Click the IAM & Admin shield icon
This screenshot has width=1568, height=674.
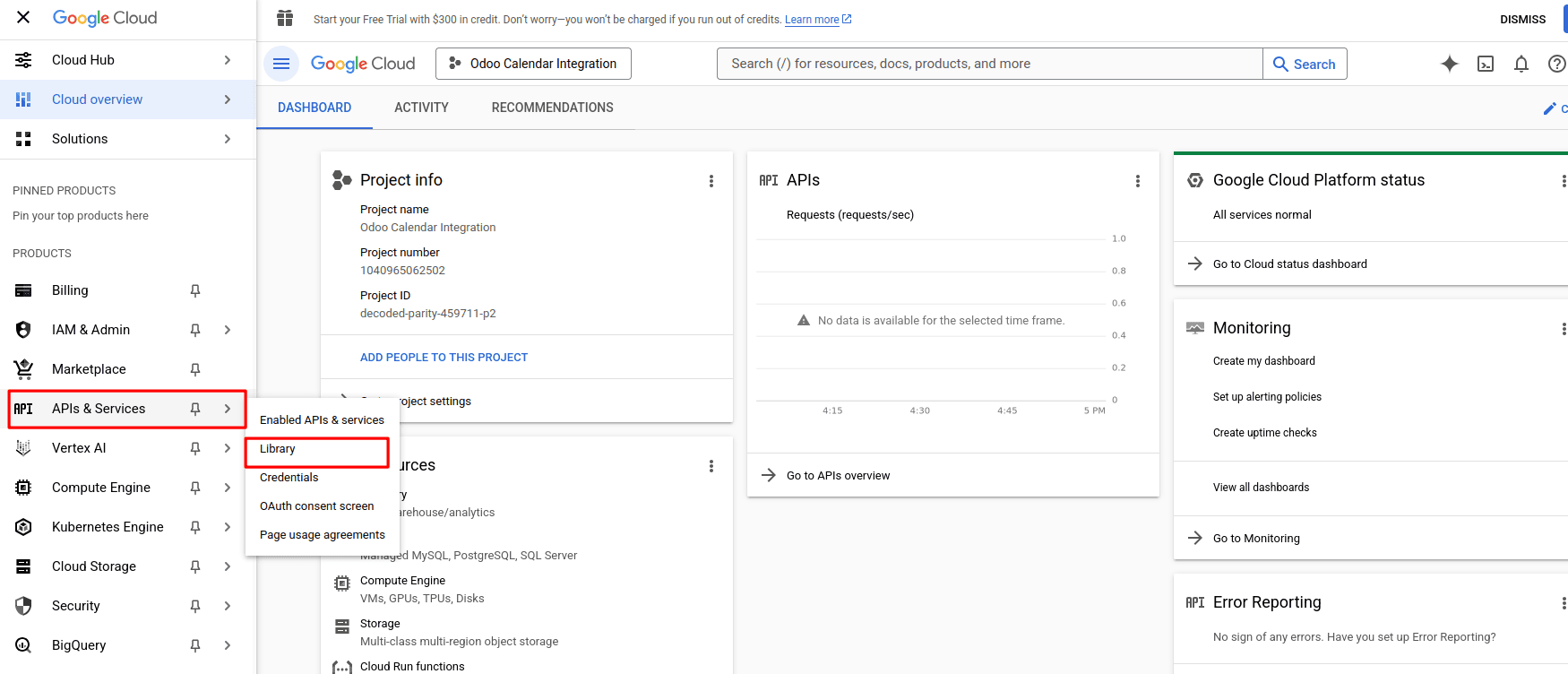tap(23, 330)
